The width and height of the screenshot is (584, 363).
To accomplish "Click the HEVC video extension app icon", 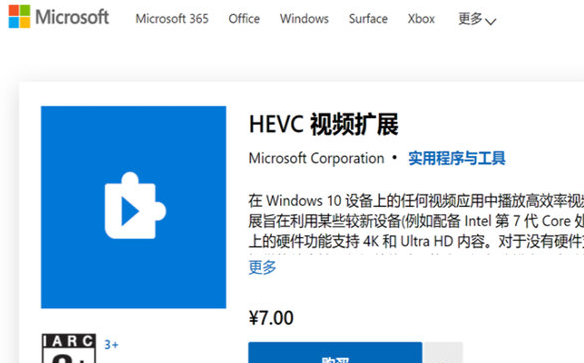I will (x=133, y=207).
